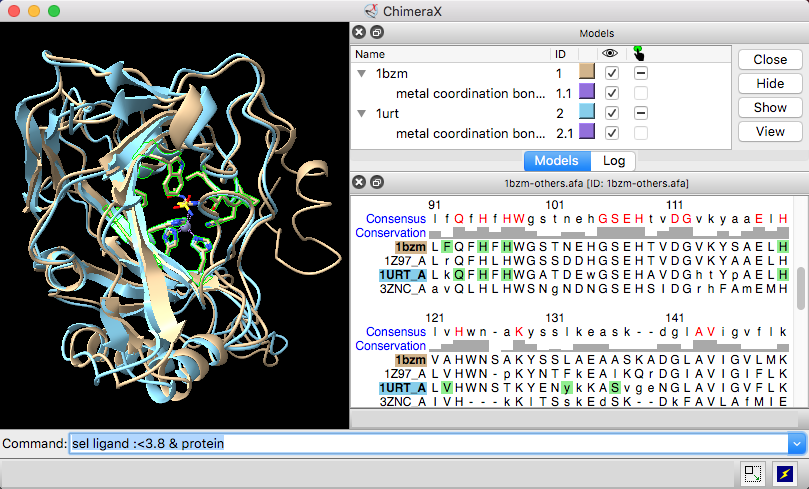Click the sequence alignment vertical scrollbar

coord(801,289)
